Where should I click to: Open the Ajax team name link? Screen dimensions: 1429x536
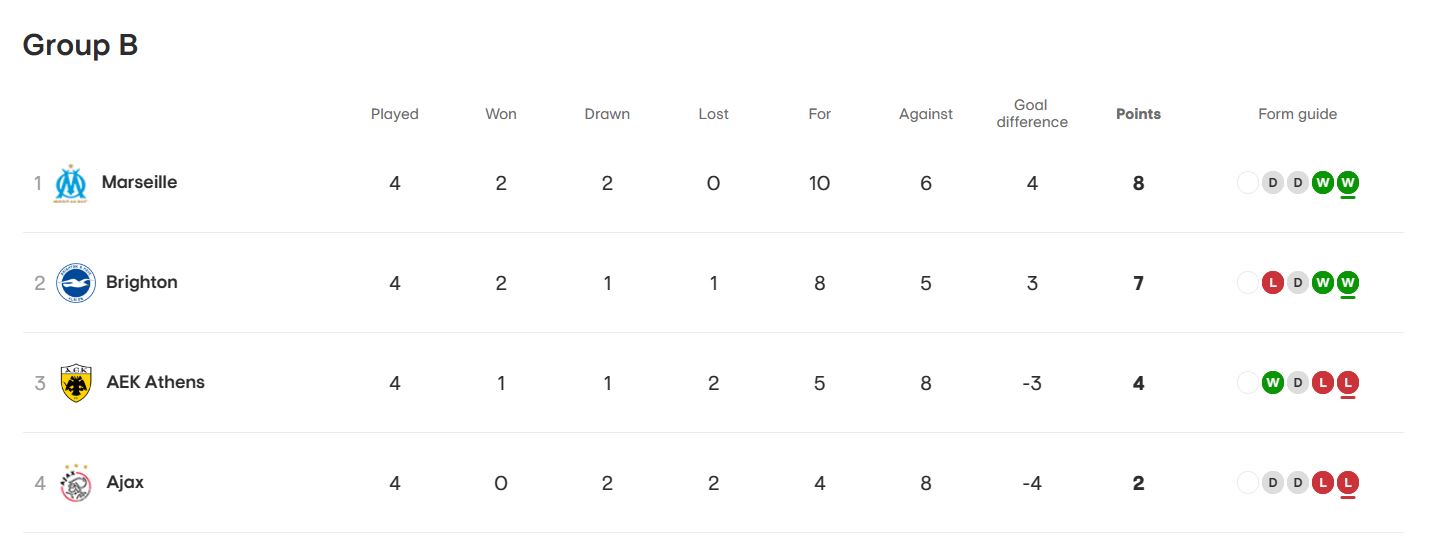point(125,482)
